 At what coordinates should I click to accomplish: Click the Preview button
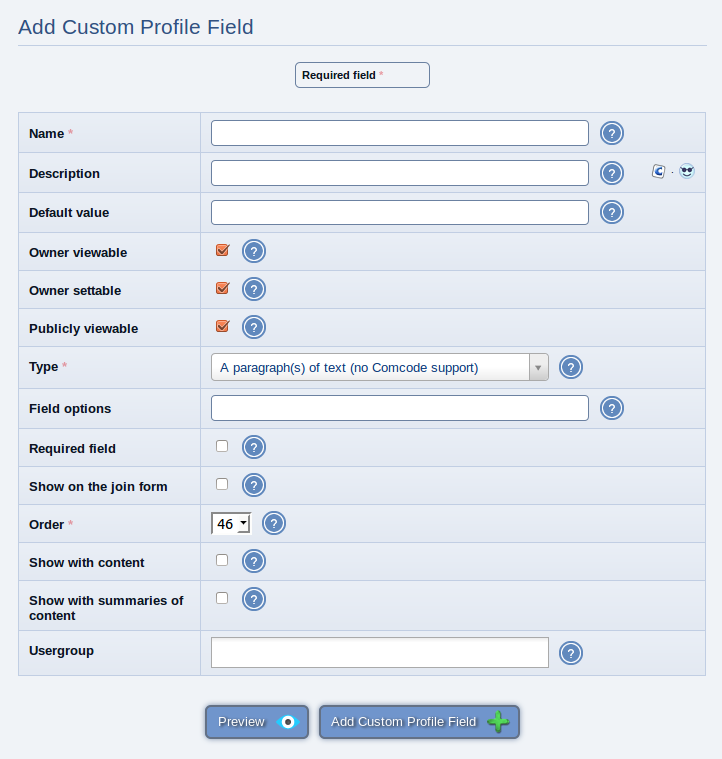pyautogui.click(x=257, y=722)
